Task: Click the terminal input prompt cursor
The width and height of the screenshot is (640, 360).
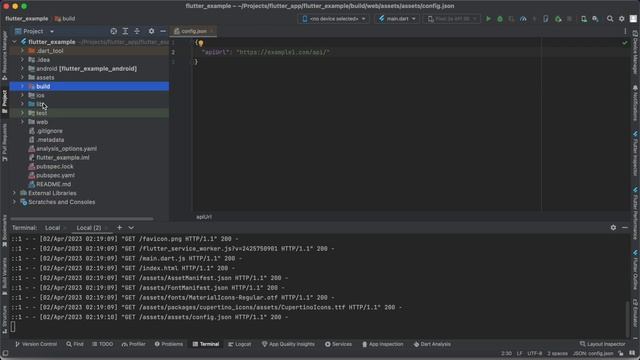Action: point(13,327)
